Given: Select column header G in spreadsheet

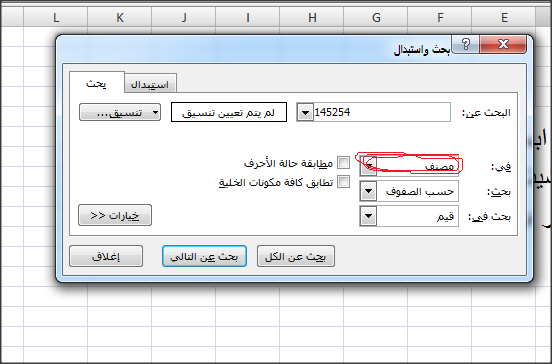Looking at the screenshot, I should coord(376,17).
